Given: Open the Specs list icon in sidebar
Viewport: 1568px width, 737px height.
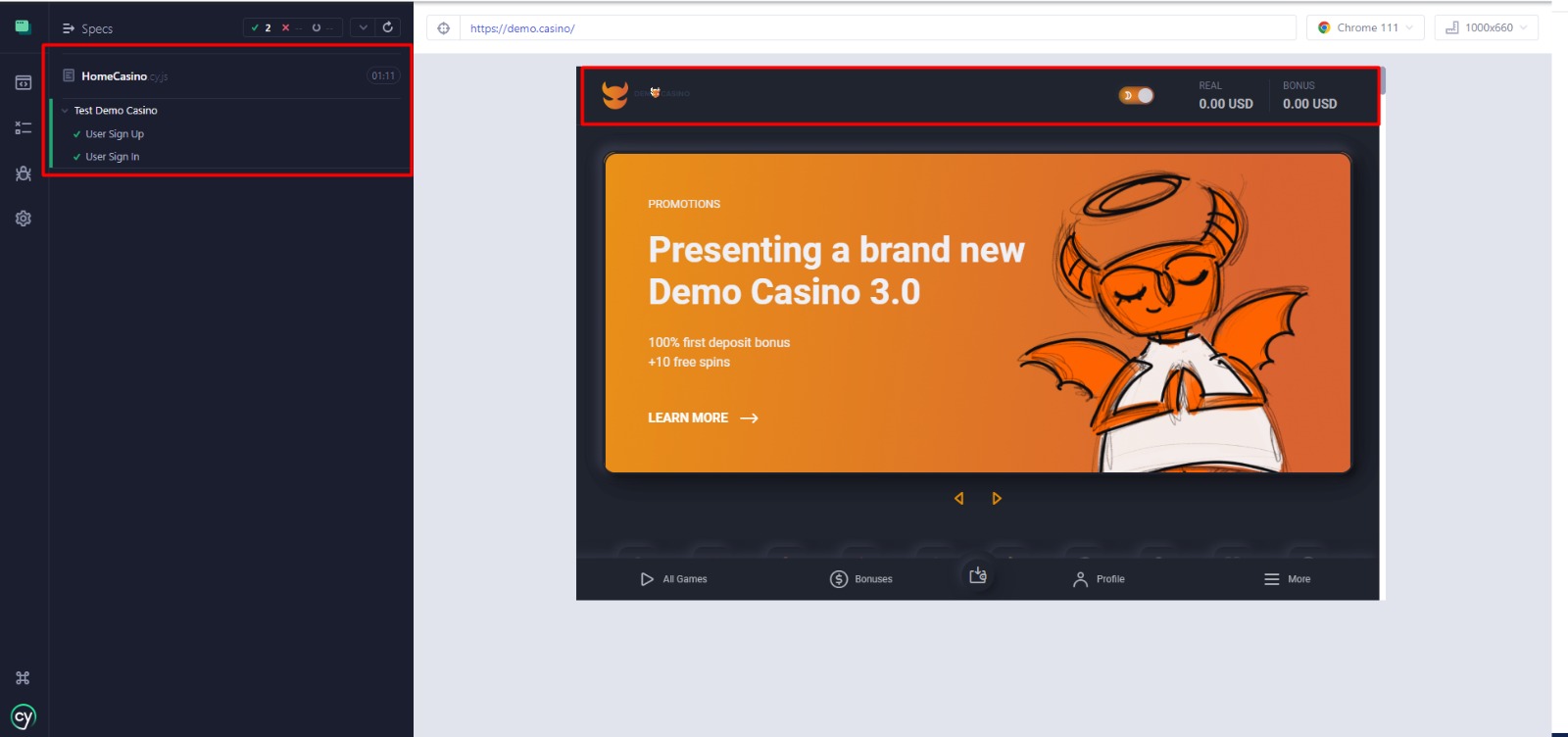Looking at the screenshot, I should click(x=24, y=82).
